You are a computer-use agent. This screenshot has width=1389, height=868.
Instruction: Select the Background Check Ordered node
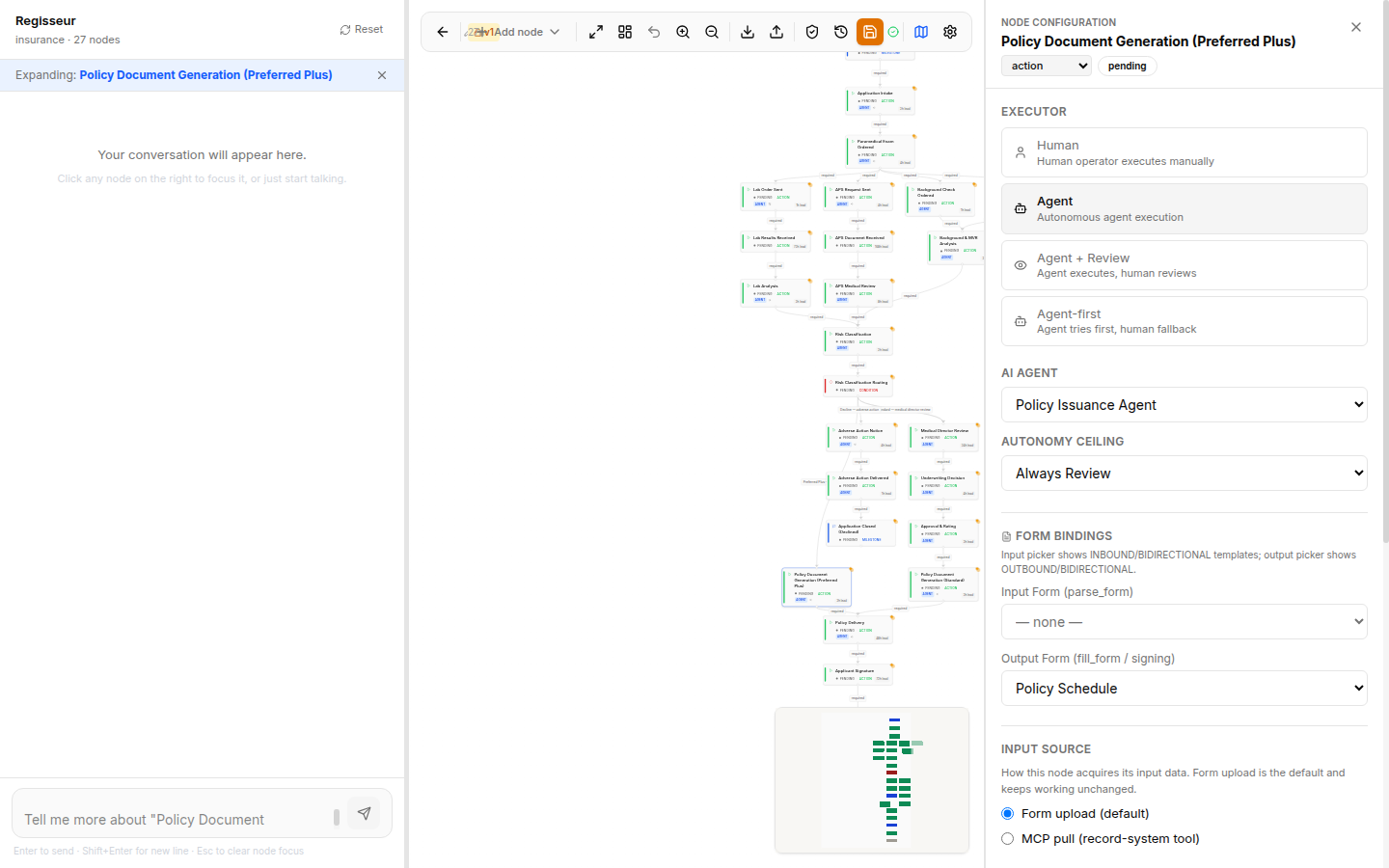pyautogui.click(x=940, y=199)
